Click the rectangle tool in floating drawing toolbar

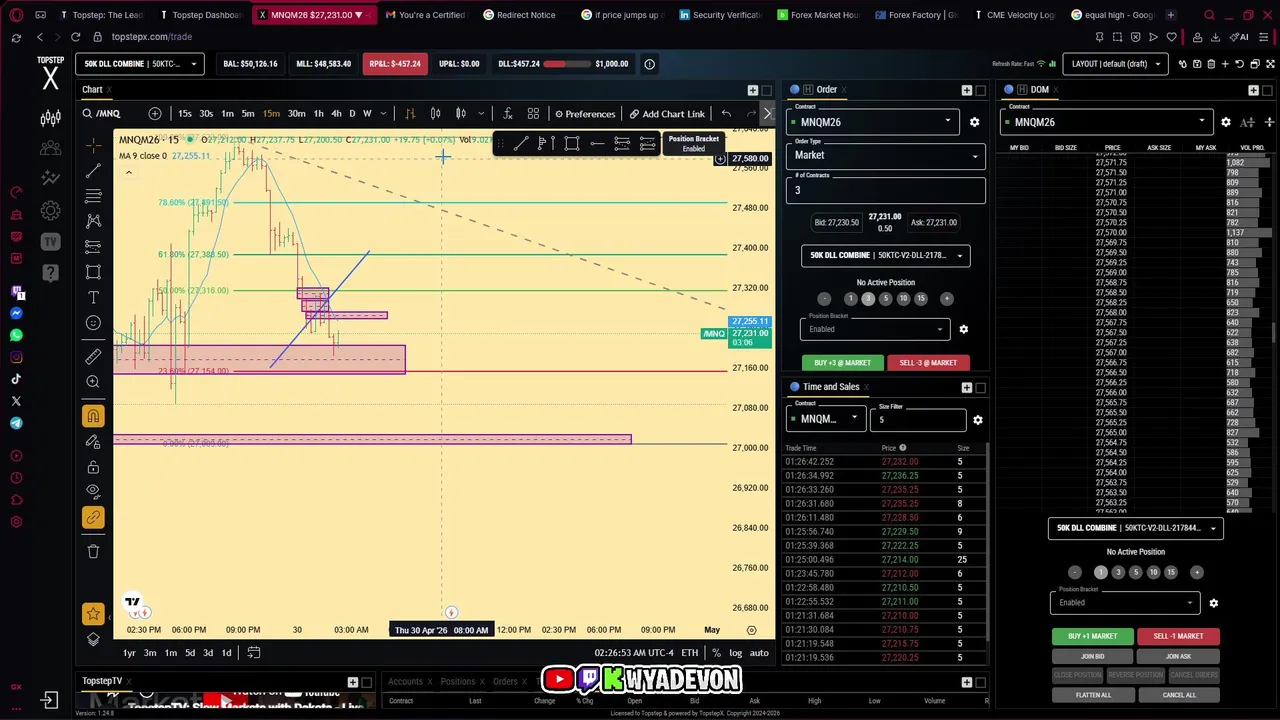[x=572, y=144]
